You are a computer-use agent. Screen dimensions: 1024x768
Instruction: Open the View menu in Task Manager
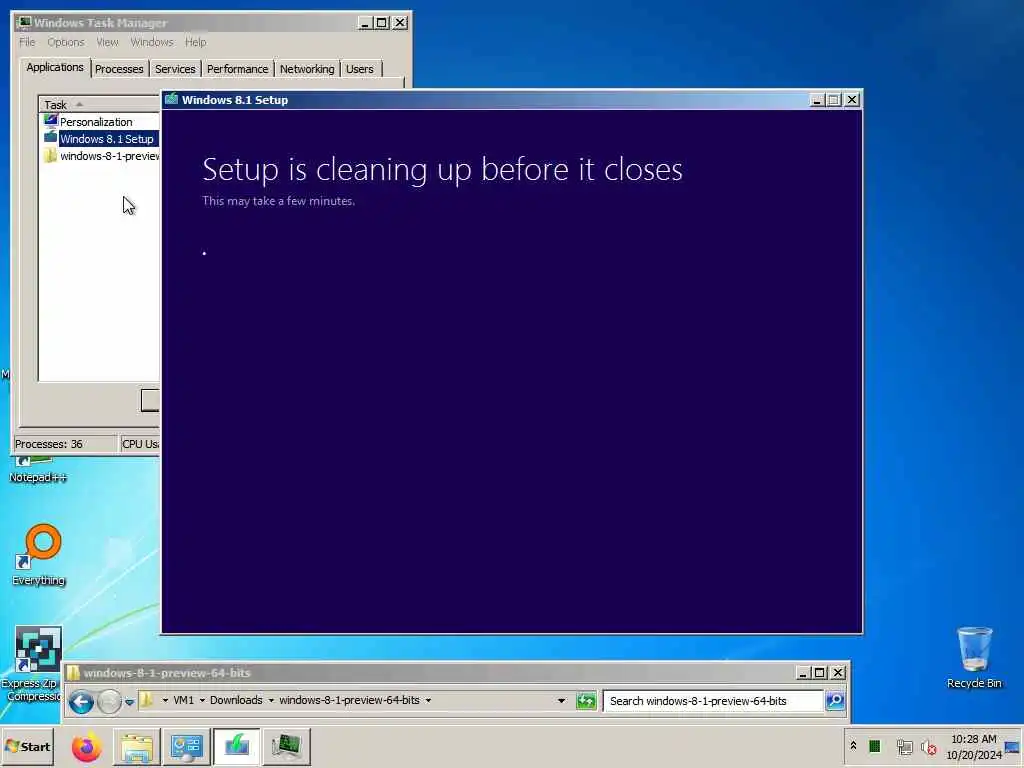click(107, 42)
